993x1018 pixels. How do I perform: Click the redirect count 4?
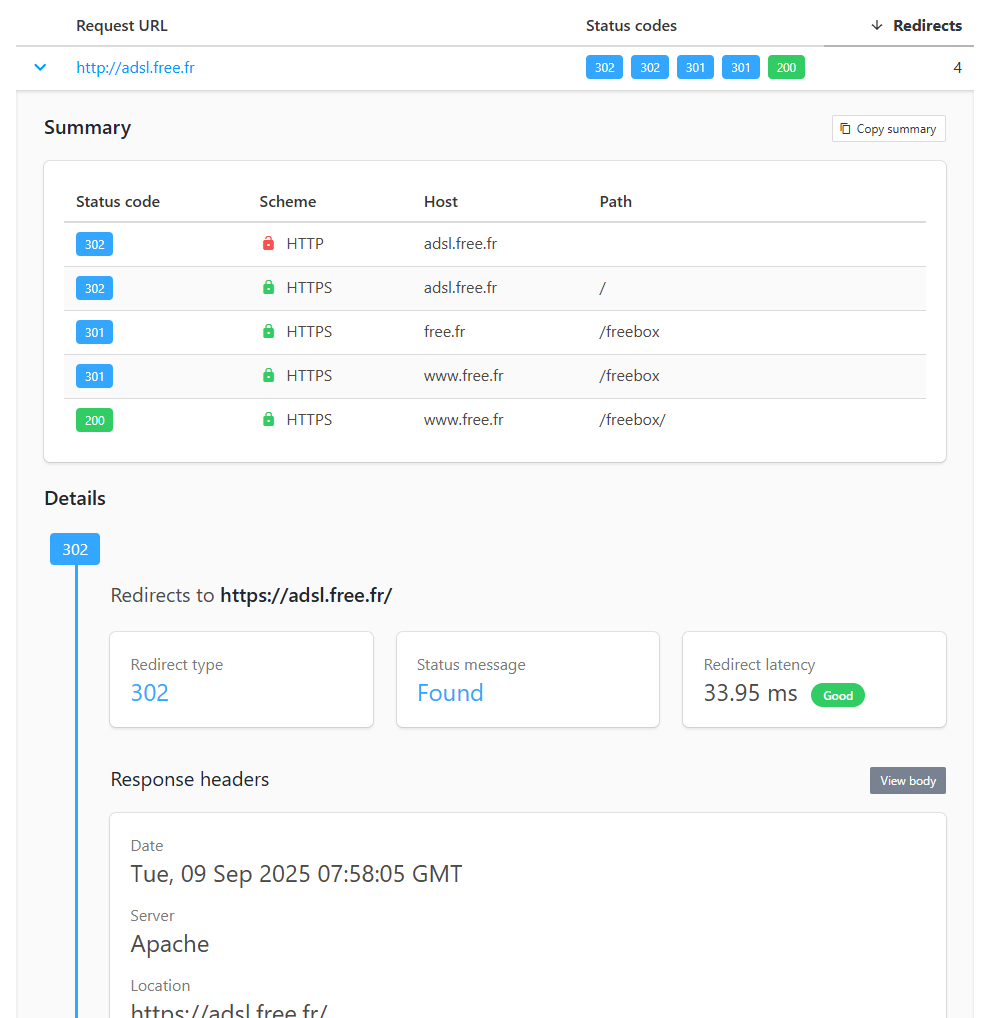pos(957,68)
